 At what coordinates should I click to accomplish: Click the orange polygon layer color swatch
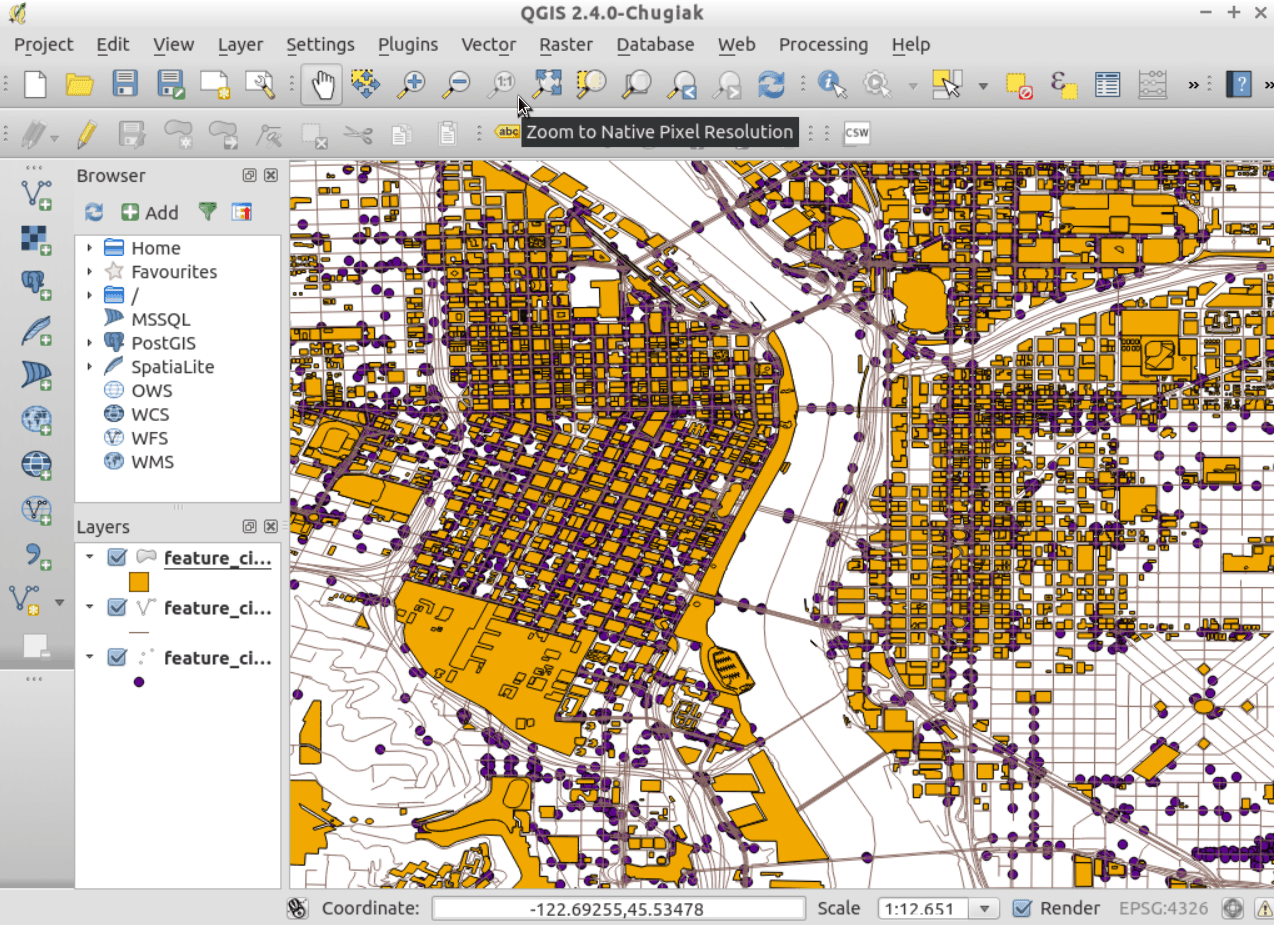[139, 582]
